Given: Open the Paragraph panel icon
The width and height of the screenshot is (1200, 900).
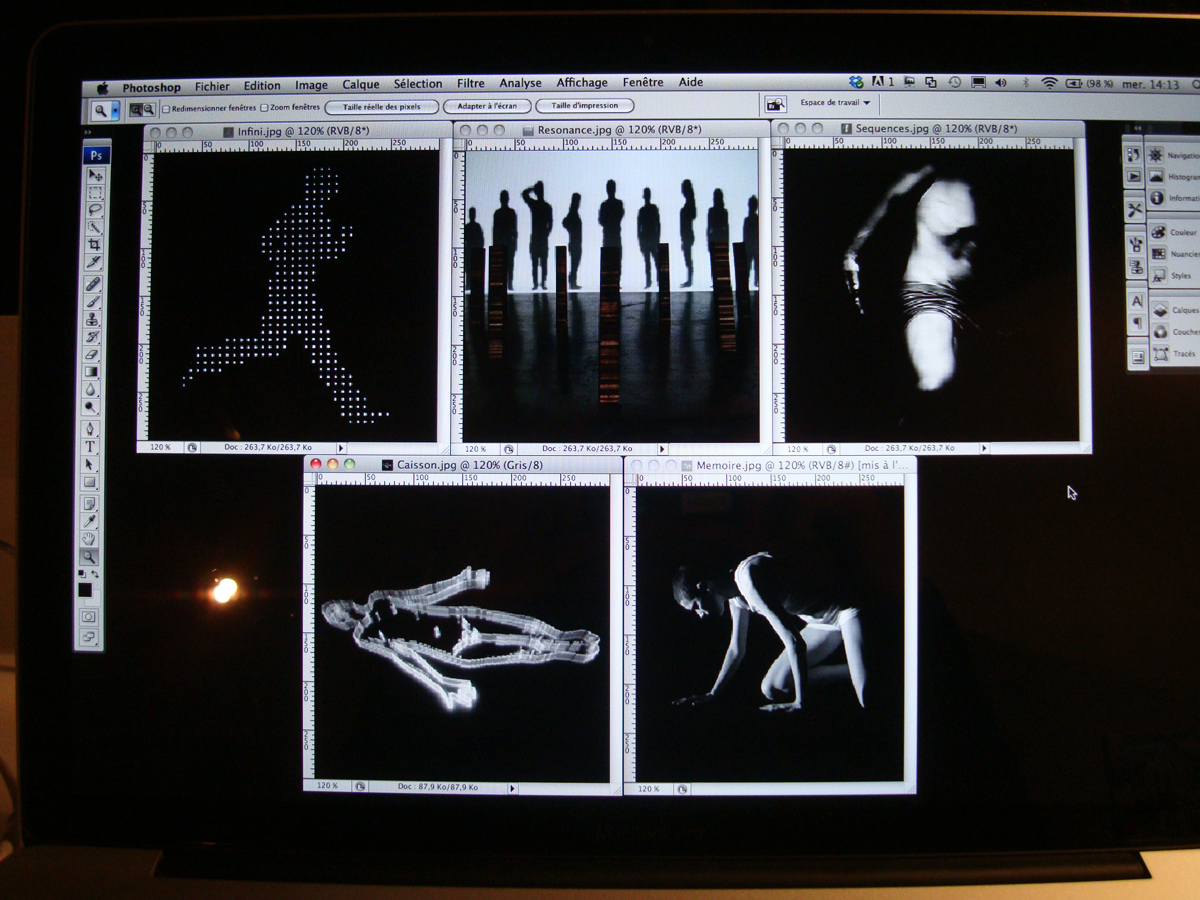Looking at the screenshot, I should (x=1138, y=322).
